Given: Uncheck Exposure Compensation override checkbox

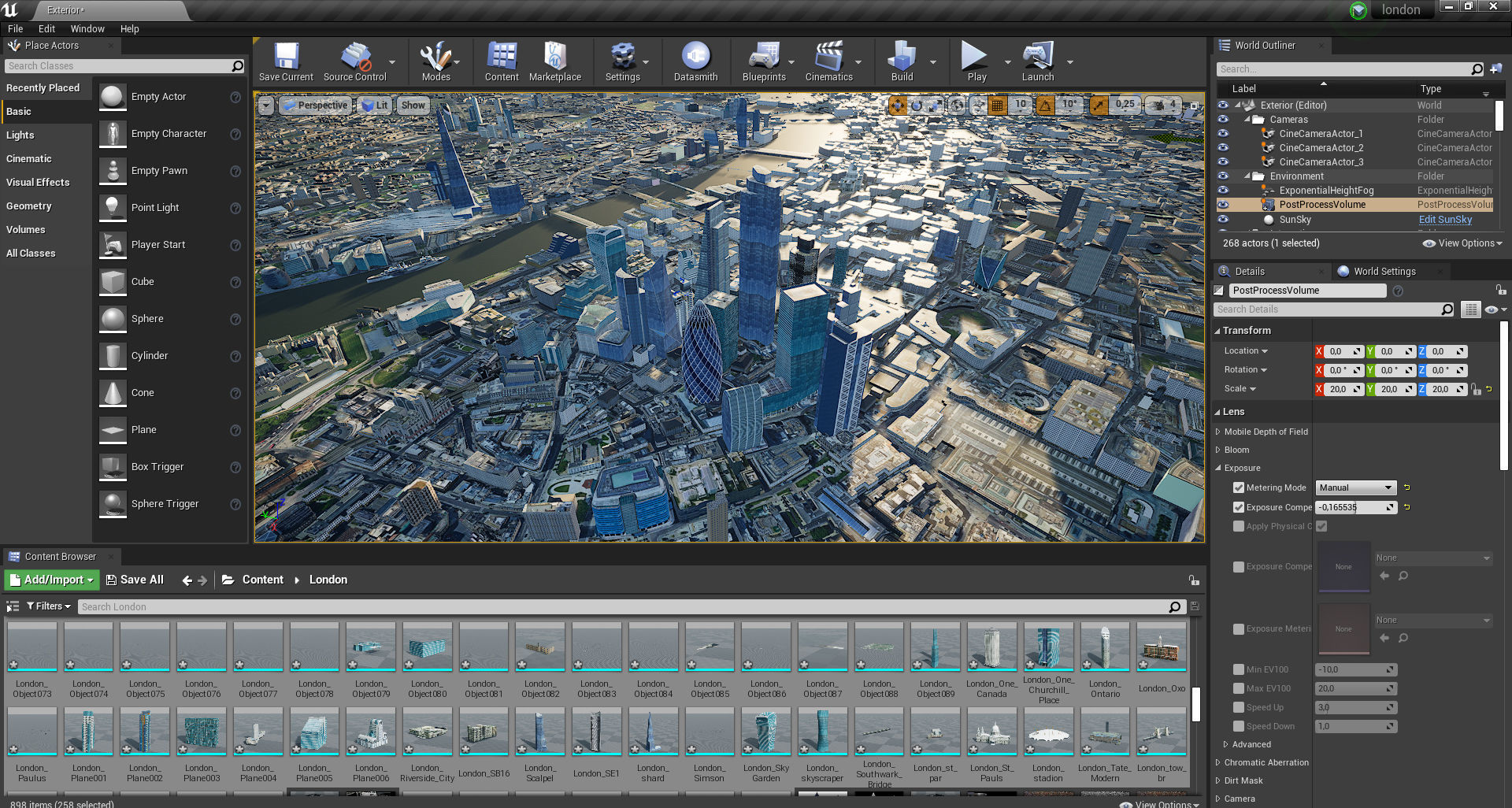Looking at the screenshot, I should [1239, 508].
